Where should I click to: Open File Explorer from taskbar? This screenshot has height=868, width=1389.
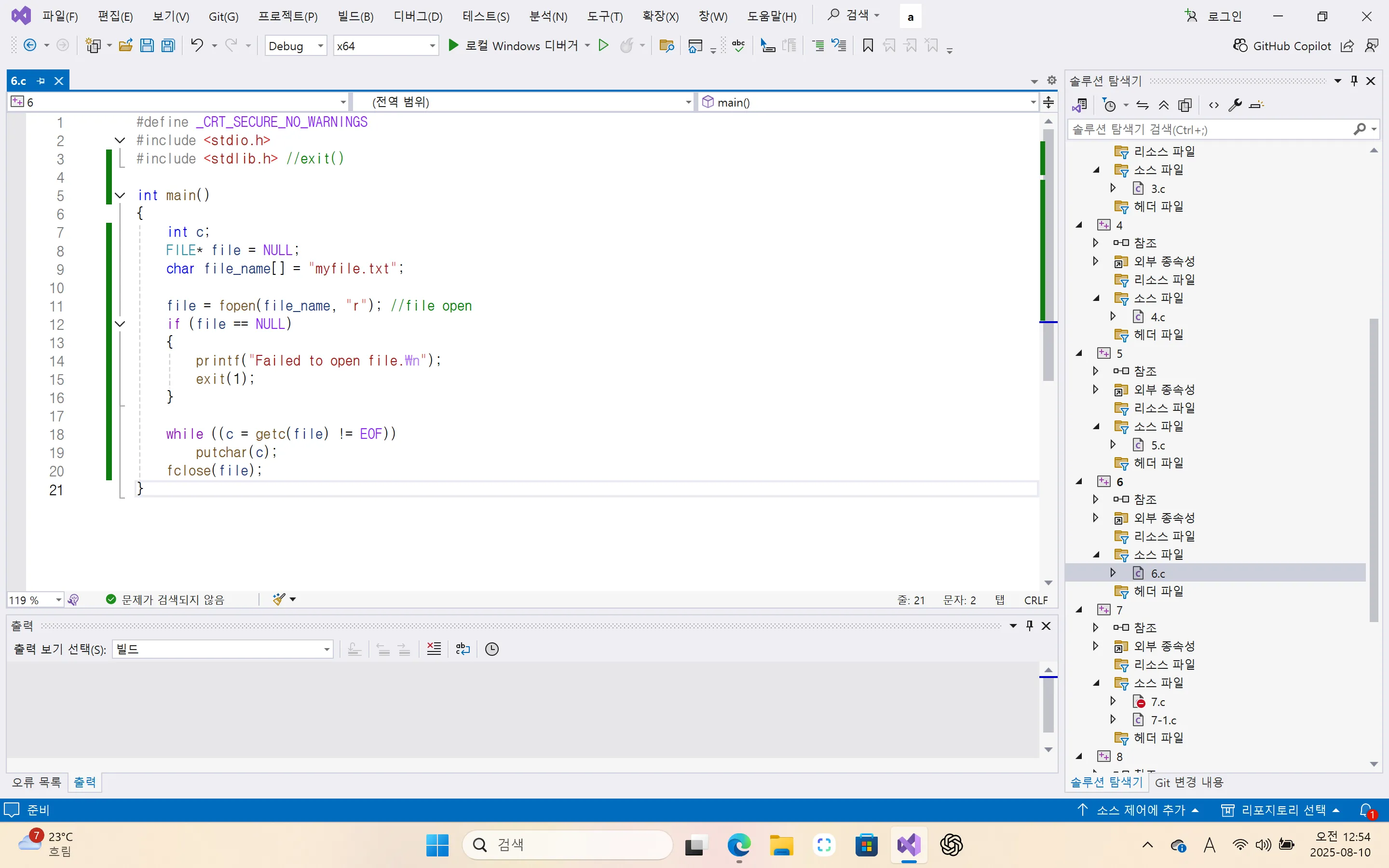781,844
